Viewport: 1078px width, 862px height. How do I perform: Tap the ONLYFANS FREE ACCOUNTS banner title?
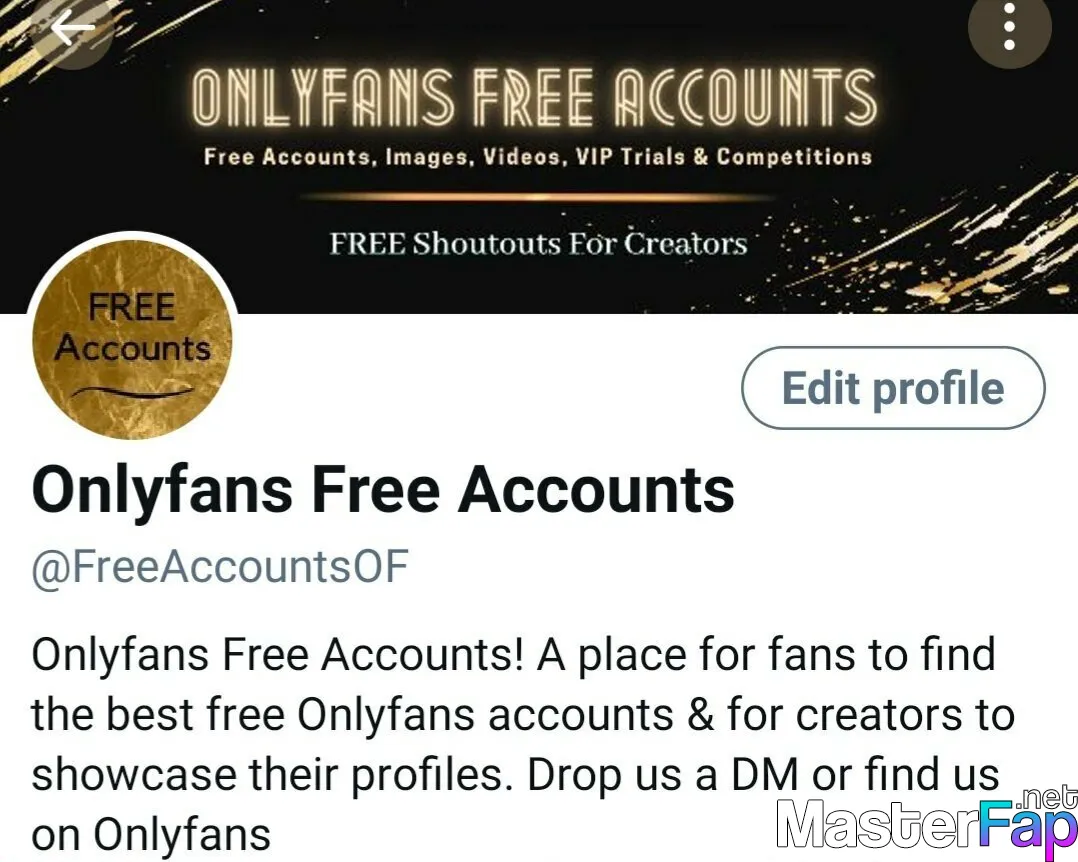(534, 97)
